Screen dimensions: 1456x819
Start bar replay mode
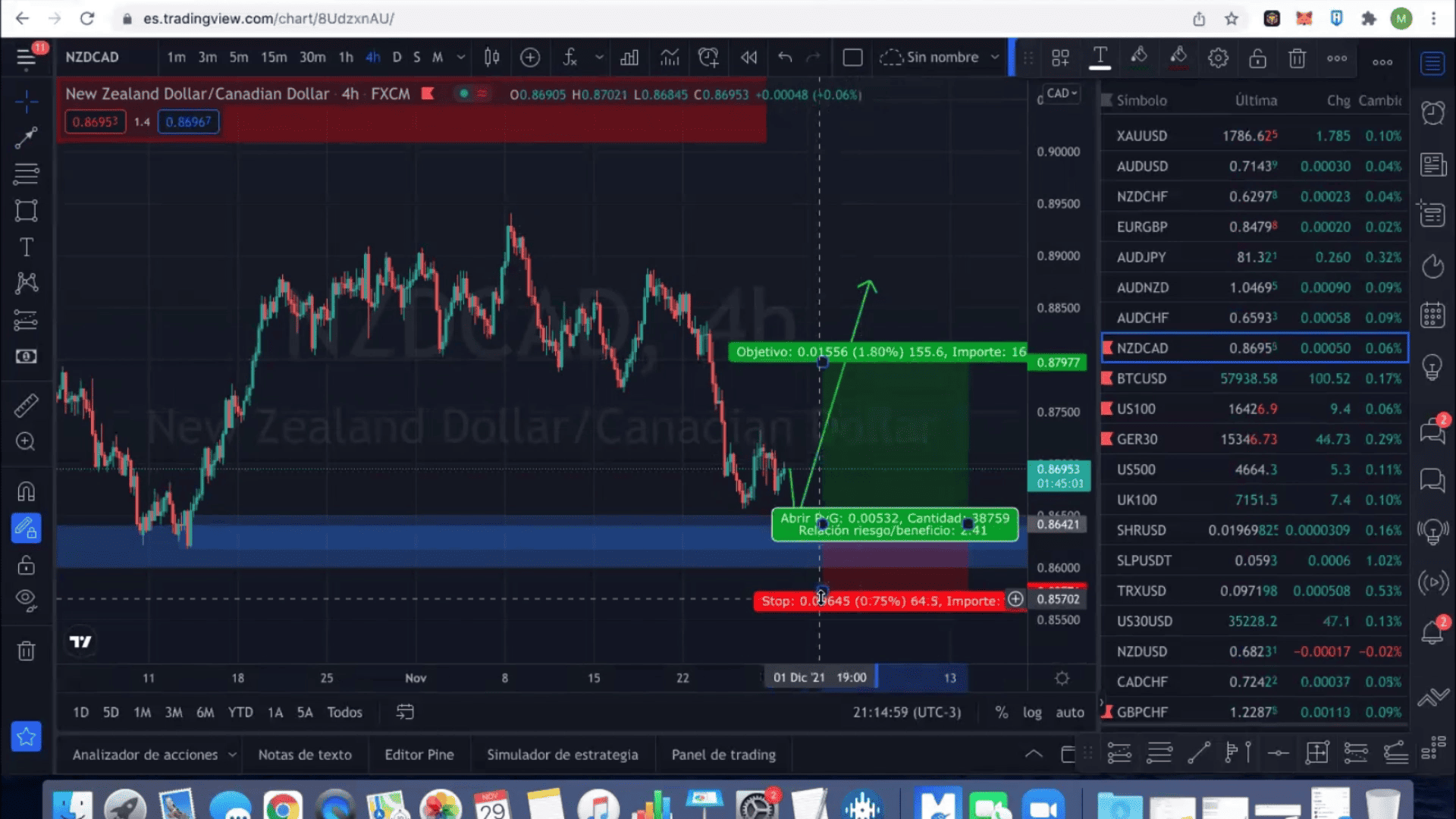[x=748, y=57]
